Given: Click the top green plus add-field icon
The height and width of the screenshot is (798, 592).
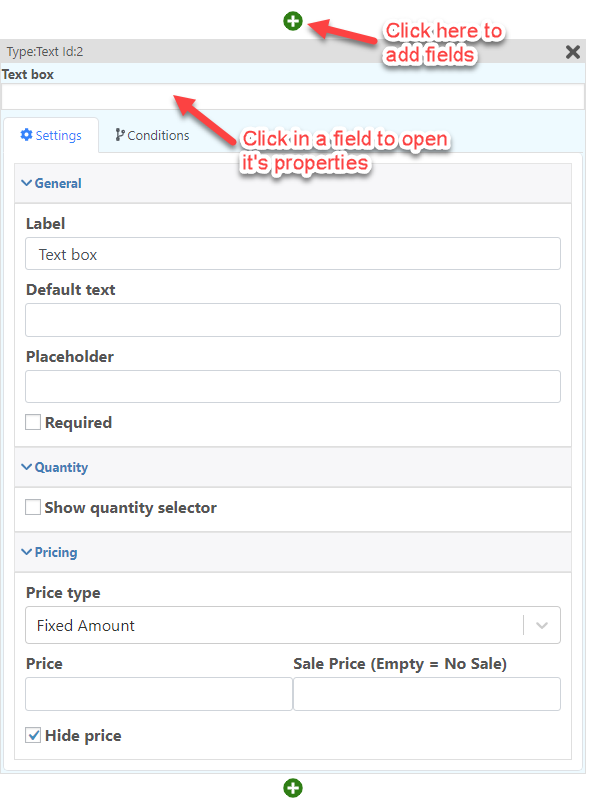Looking at the screenshot, I should click(x=293, y=21).
